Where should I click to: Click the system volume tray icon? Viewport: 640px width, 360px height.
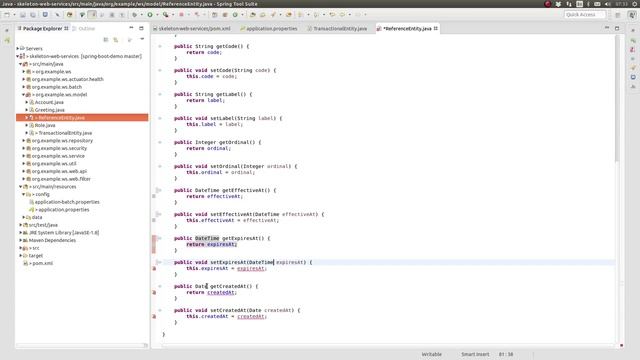[608, 4]
